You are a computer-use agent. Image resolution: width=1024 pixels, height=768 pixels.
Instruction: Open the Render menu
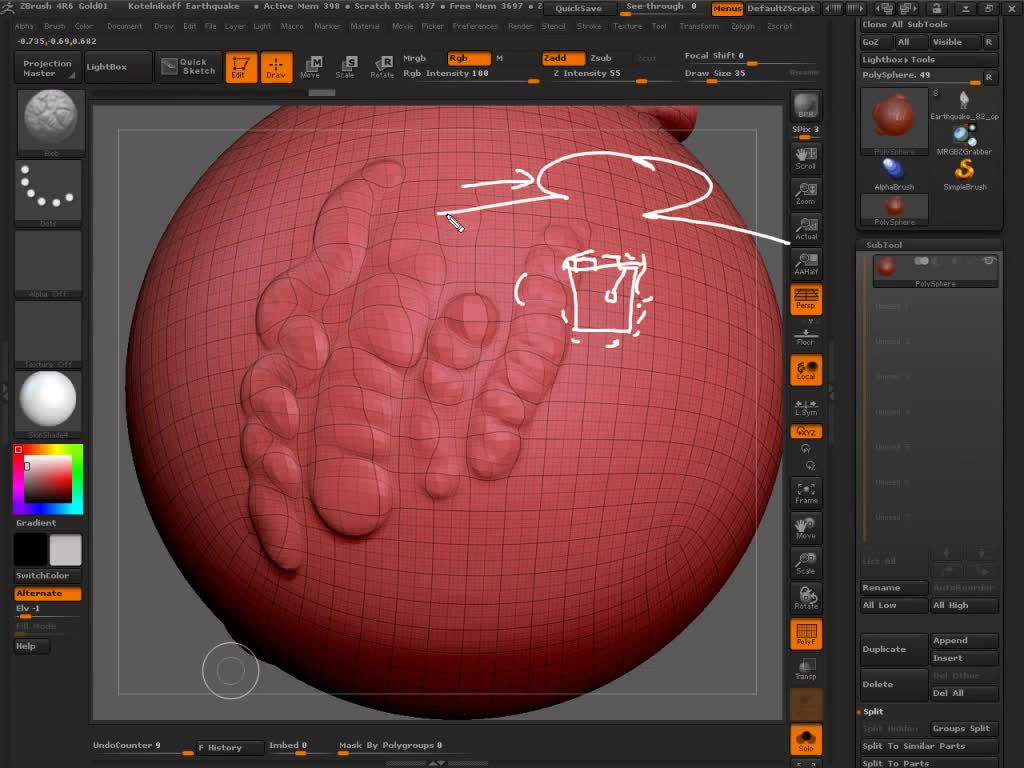point(520,26)
